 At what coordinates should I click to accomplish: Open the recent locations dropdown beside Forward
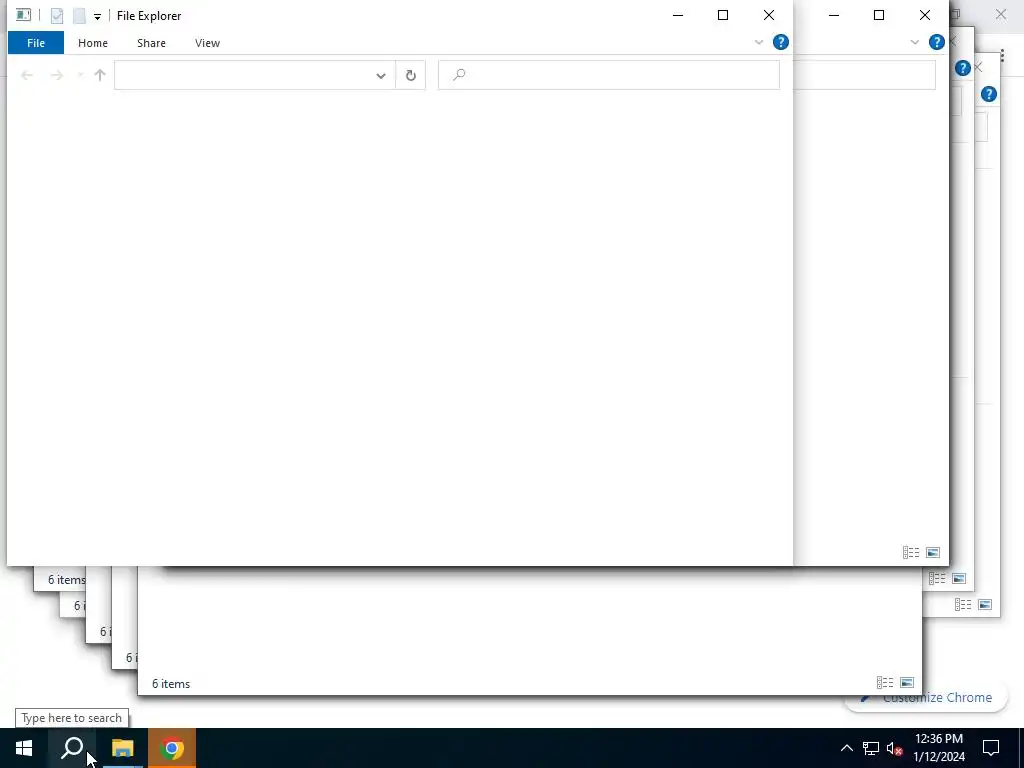tap(80, 75)
